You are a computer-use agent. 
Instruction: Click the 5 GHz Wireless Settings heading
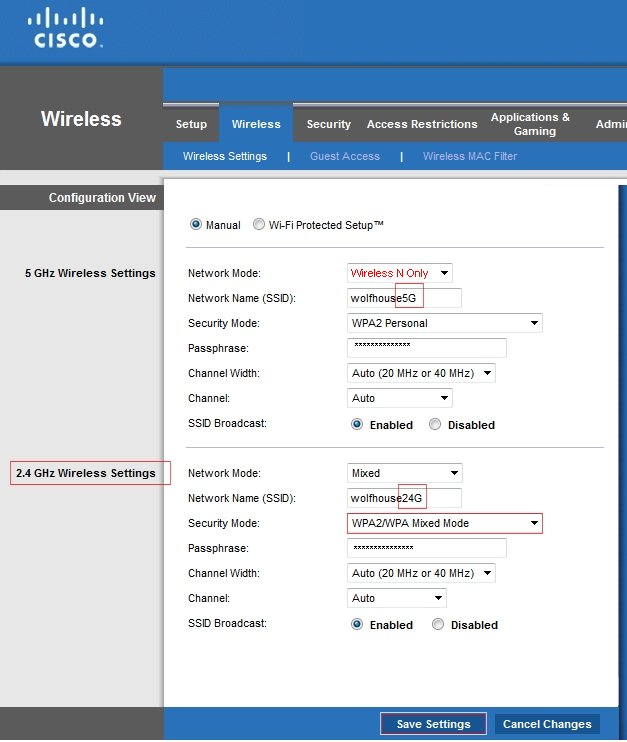90,274
